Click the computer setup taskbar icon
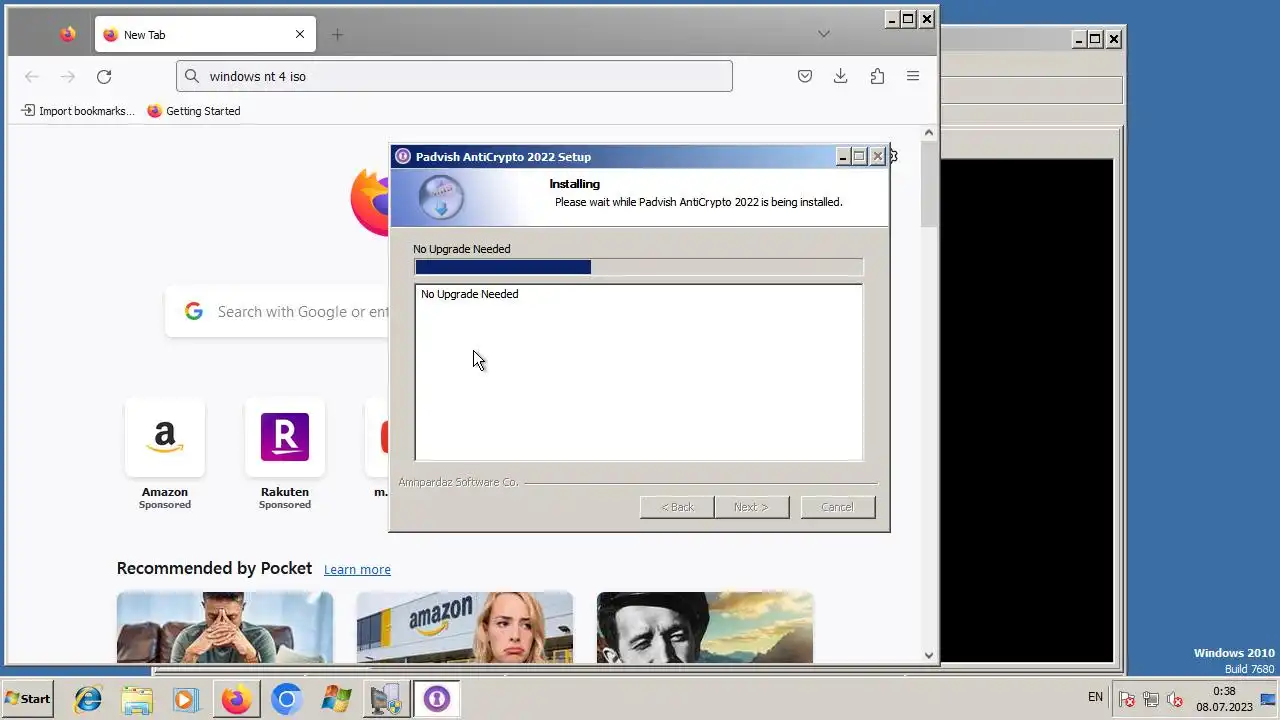The width and height of the screenshot is (1280, 720). point(385,699)
